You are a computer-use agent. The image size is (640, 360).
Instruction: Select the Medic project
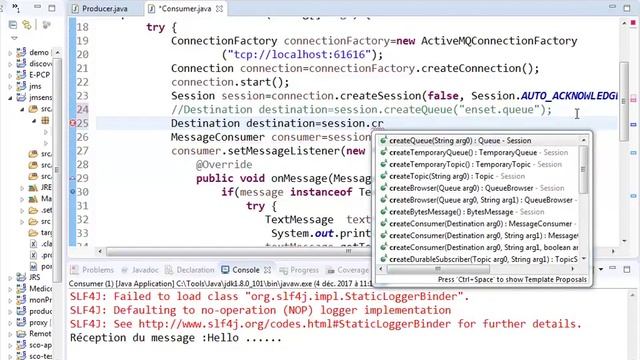tap(35, 289)
